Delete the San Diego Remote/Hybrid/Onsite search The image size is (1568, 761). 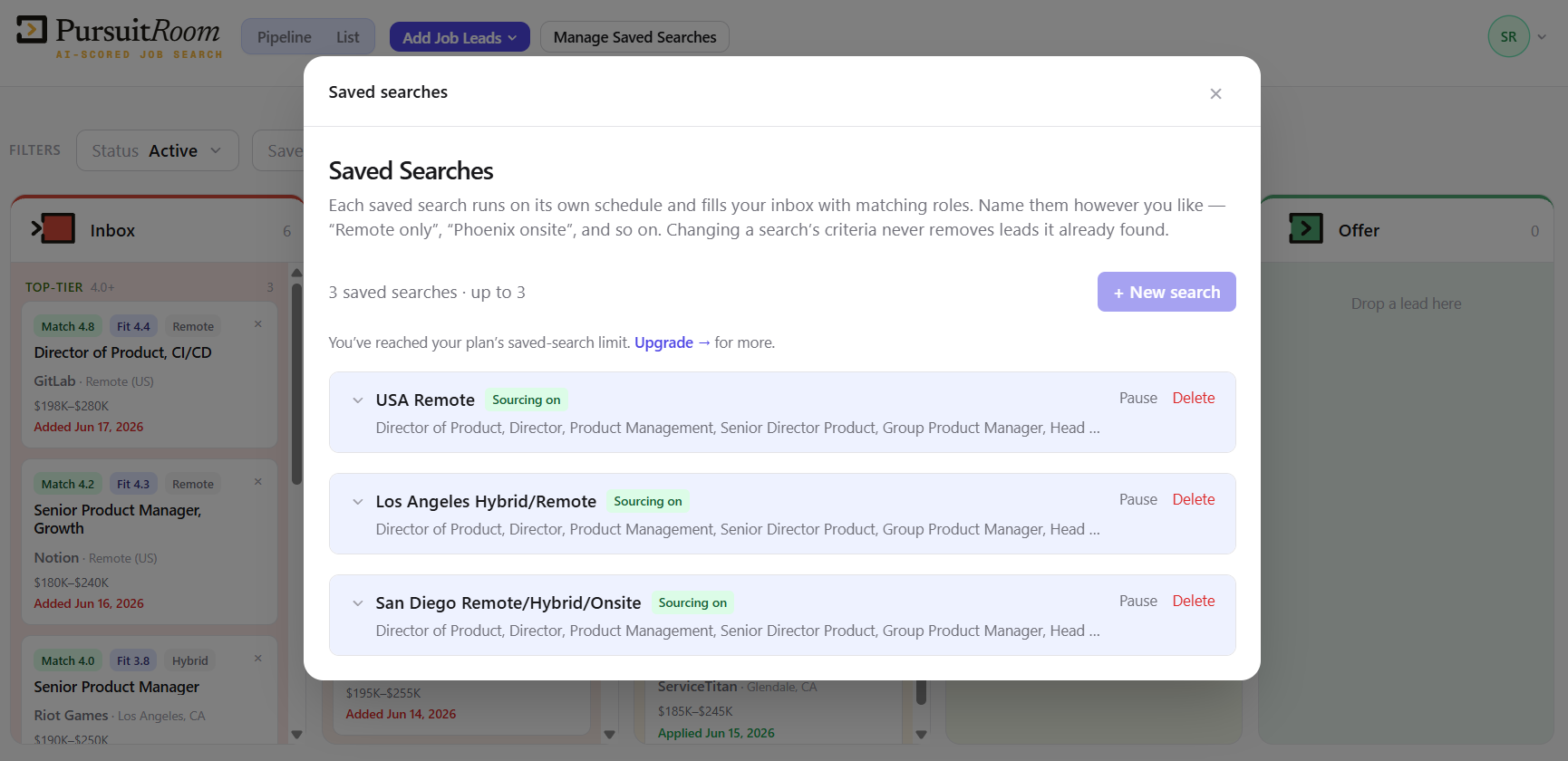(1194, 601)
